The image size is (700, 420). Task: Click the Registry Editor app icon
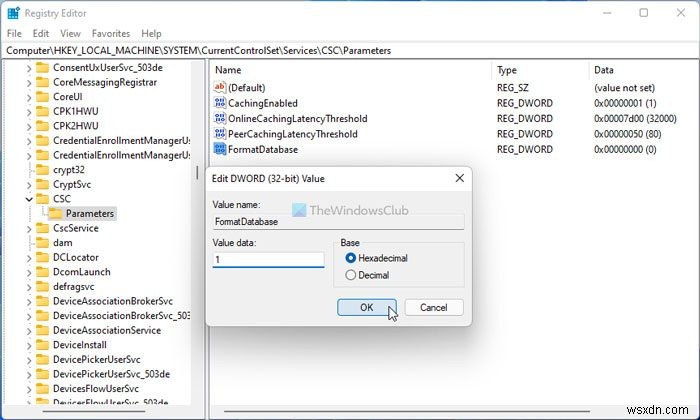(13, 13)
